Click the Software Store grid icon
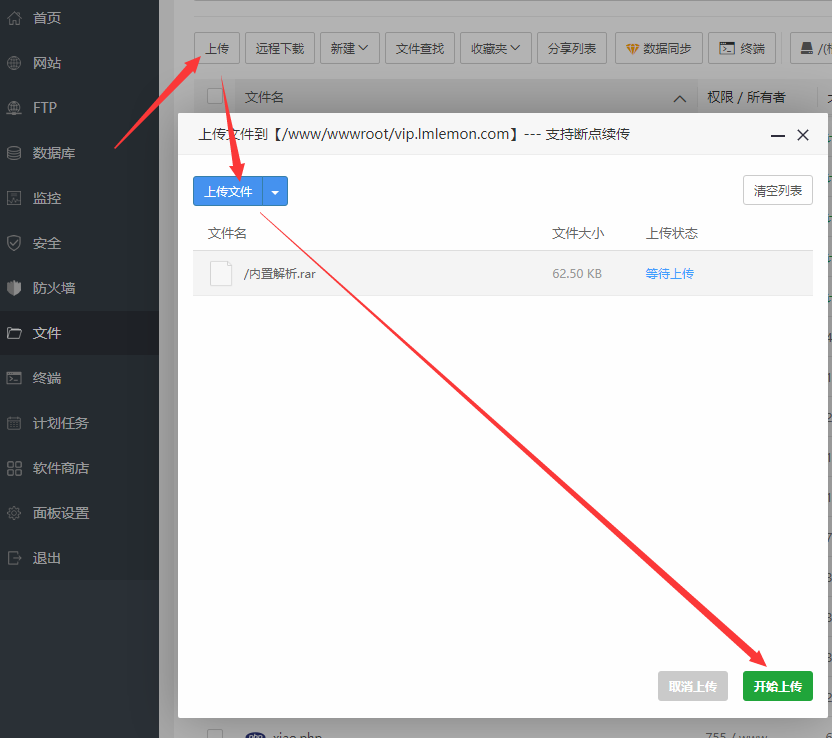The image size is (832, 738). pos(14,468)
